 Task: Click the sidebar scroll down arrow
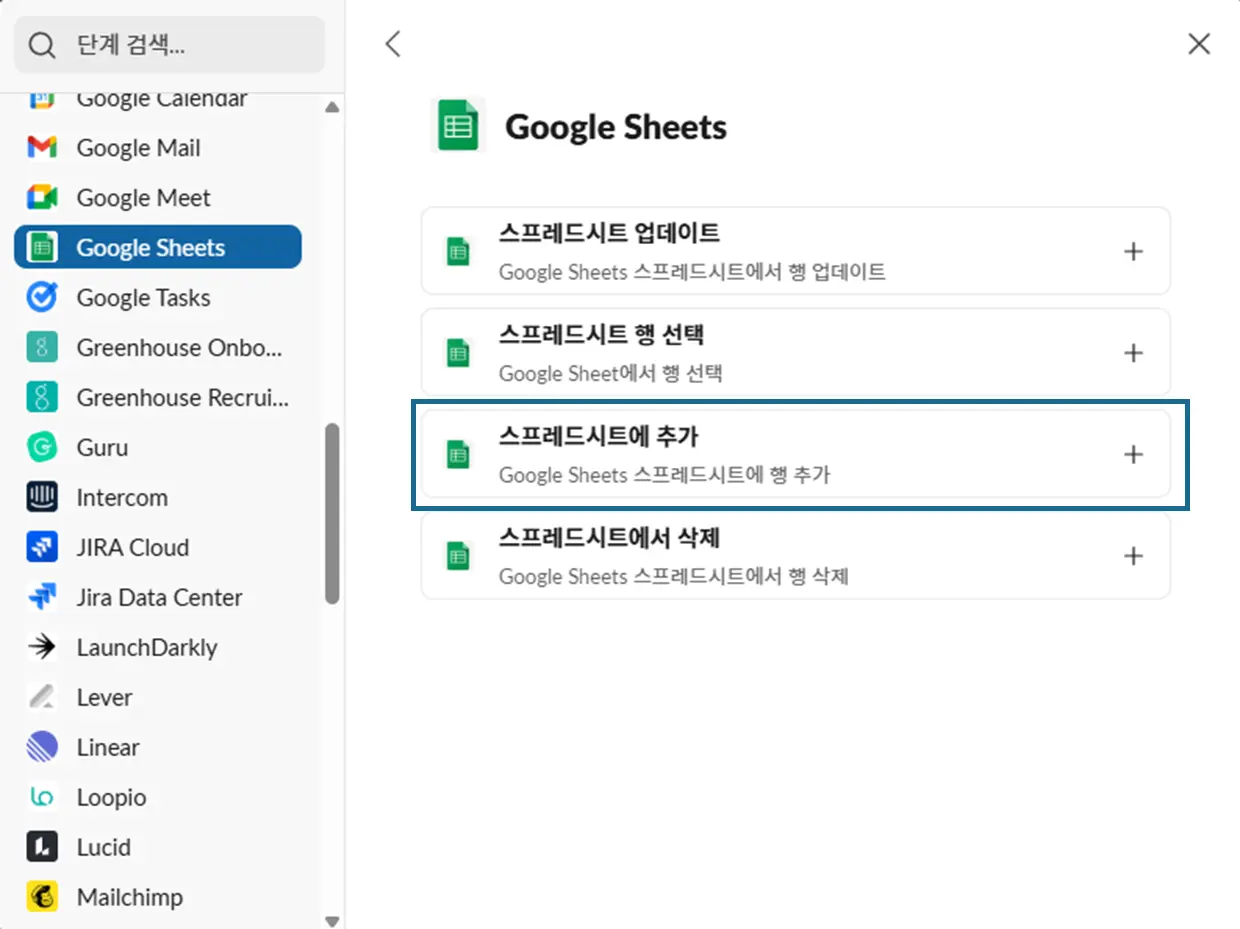pyautogui.click(x=332, y=921)
